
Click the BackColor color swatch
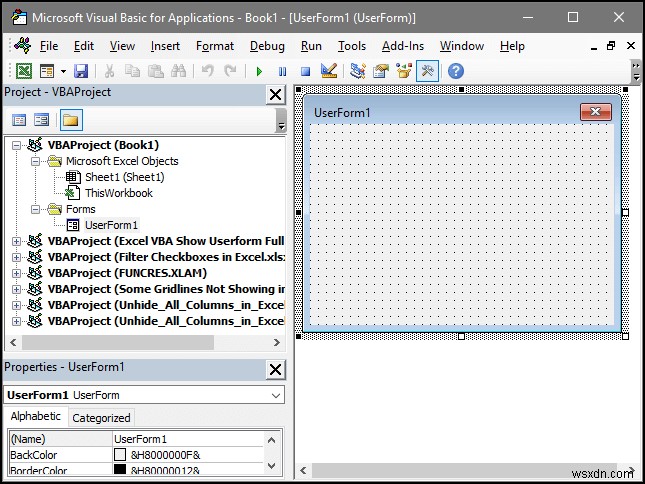pyautogui.click(x=120, y=455)
